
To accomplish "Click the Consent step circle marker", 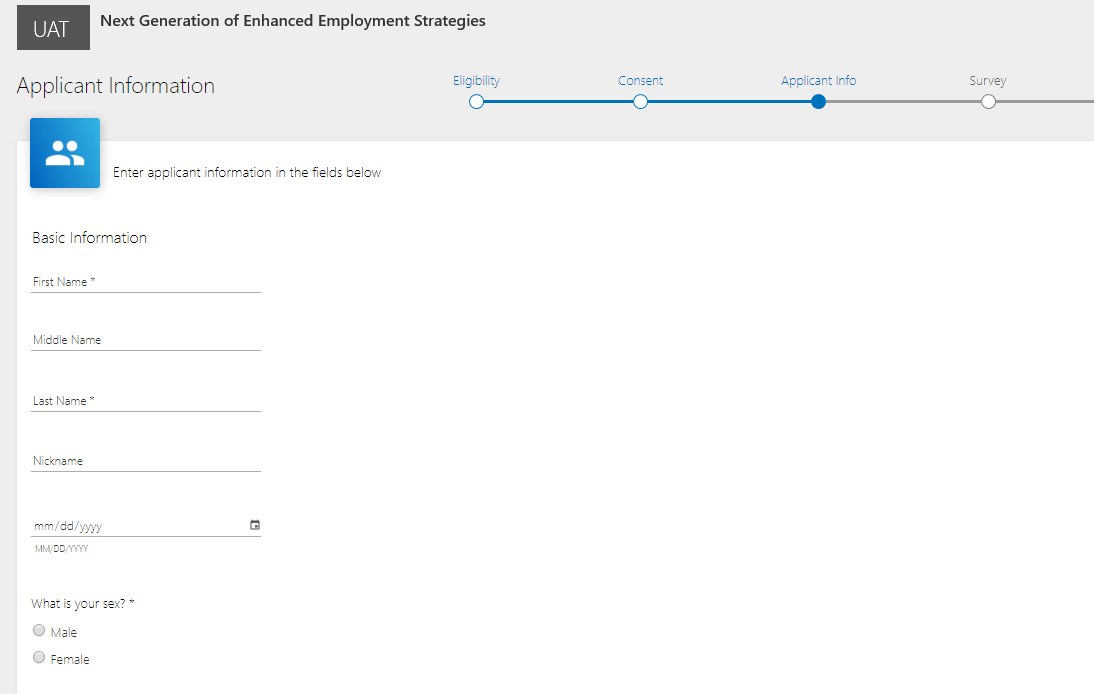I will point(640,102).
